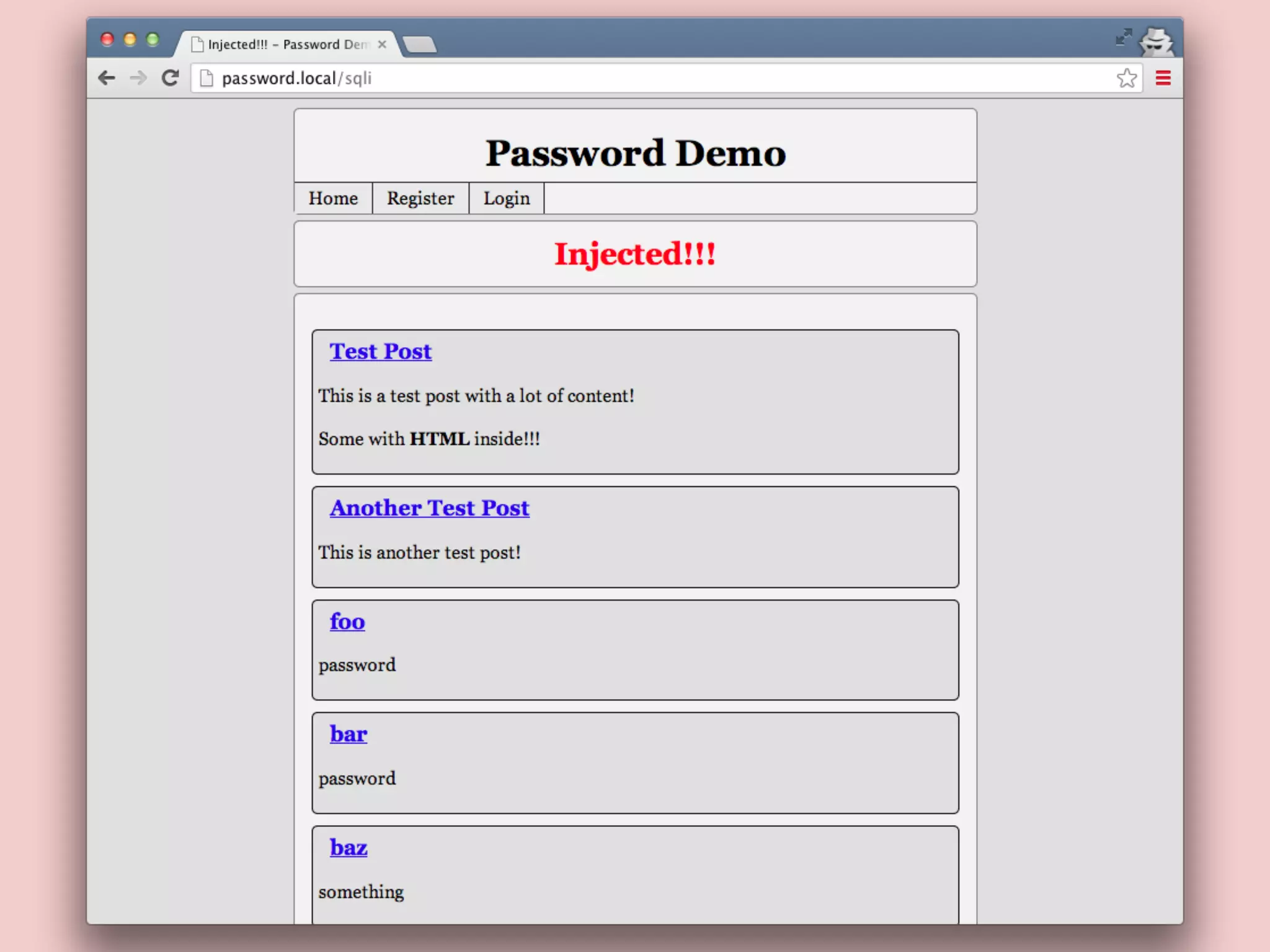Bookmark page with star icon
This screenshot has height=952, width=1270.
tap(1126, 78)
